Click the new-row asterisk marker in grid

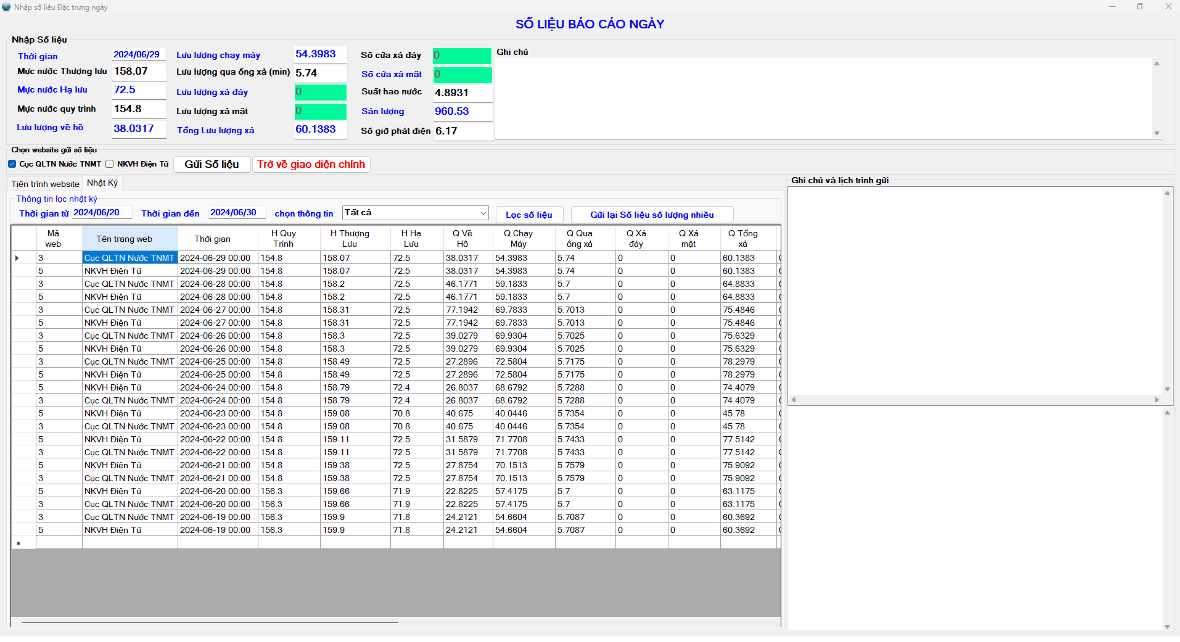(x=17, y=544)
